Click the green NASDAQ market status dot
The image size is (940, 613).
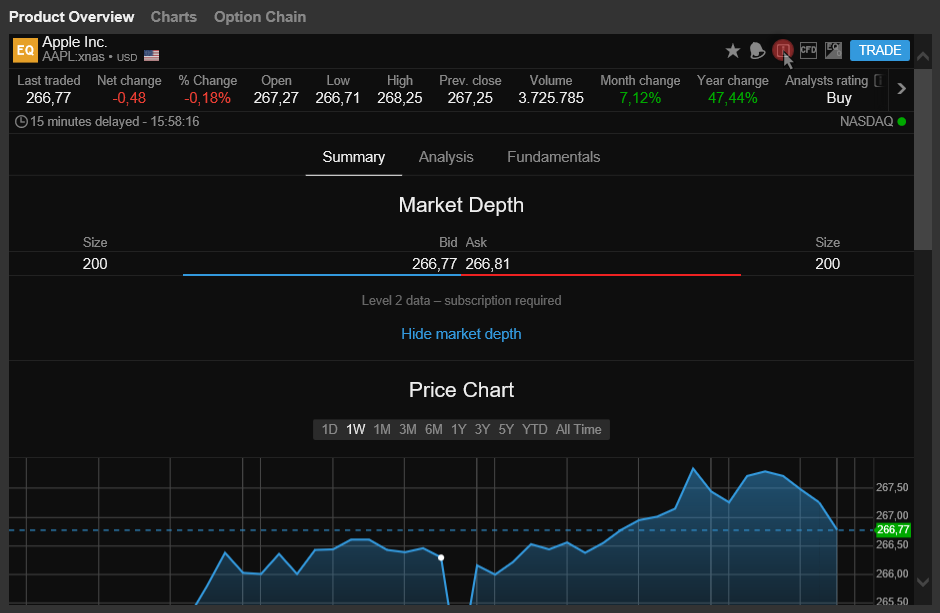tap(902, 122)
